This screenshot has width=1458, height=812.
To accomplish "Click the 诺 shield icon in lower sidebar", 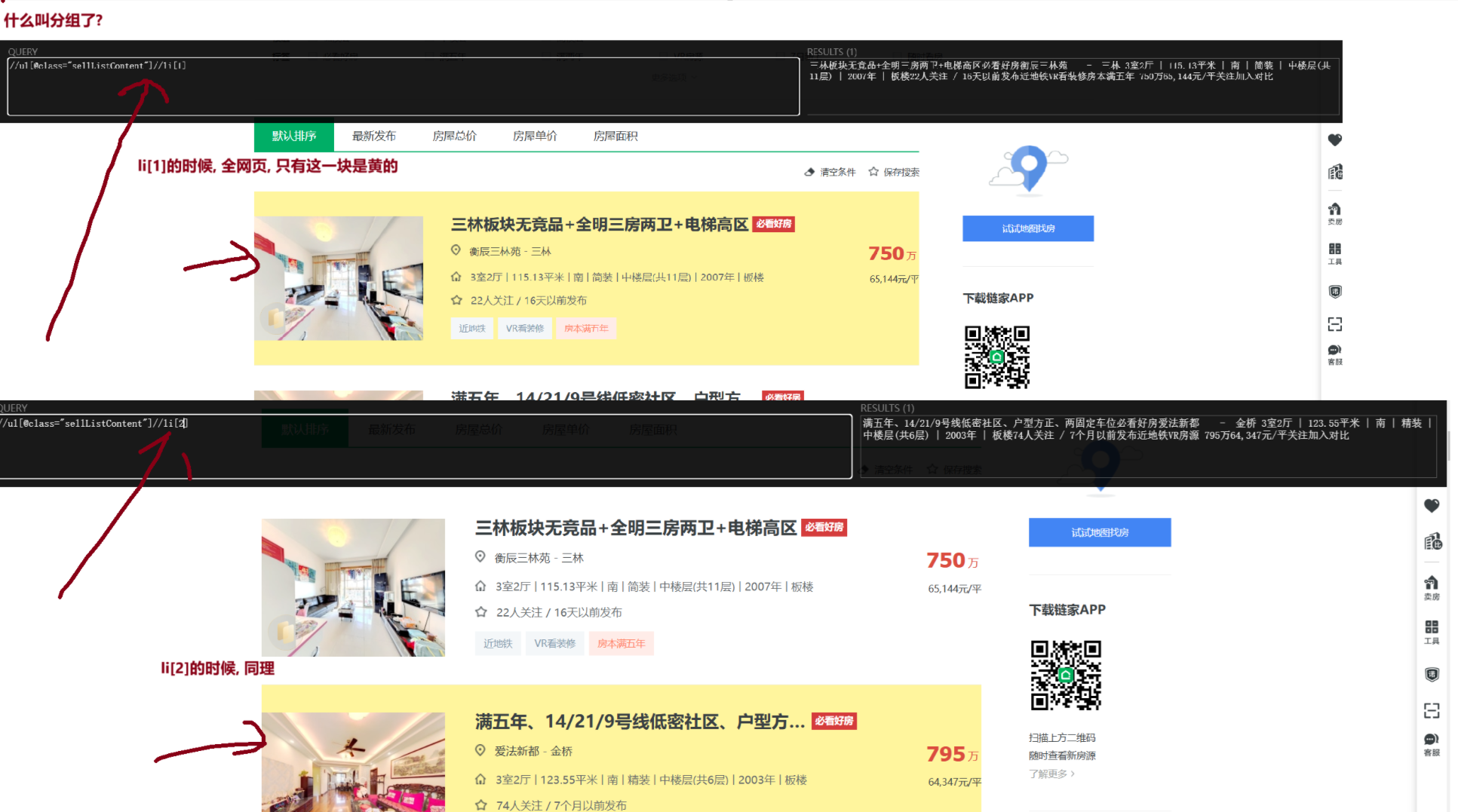I will tap(1431, 675).
